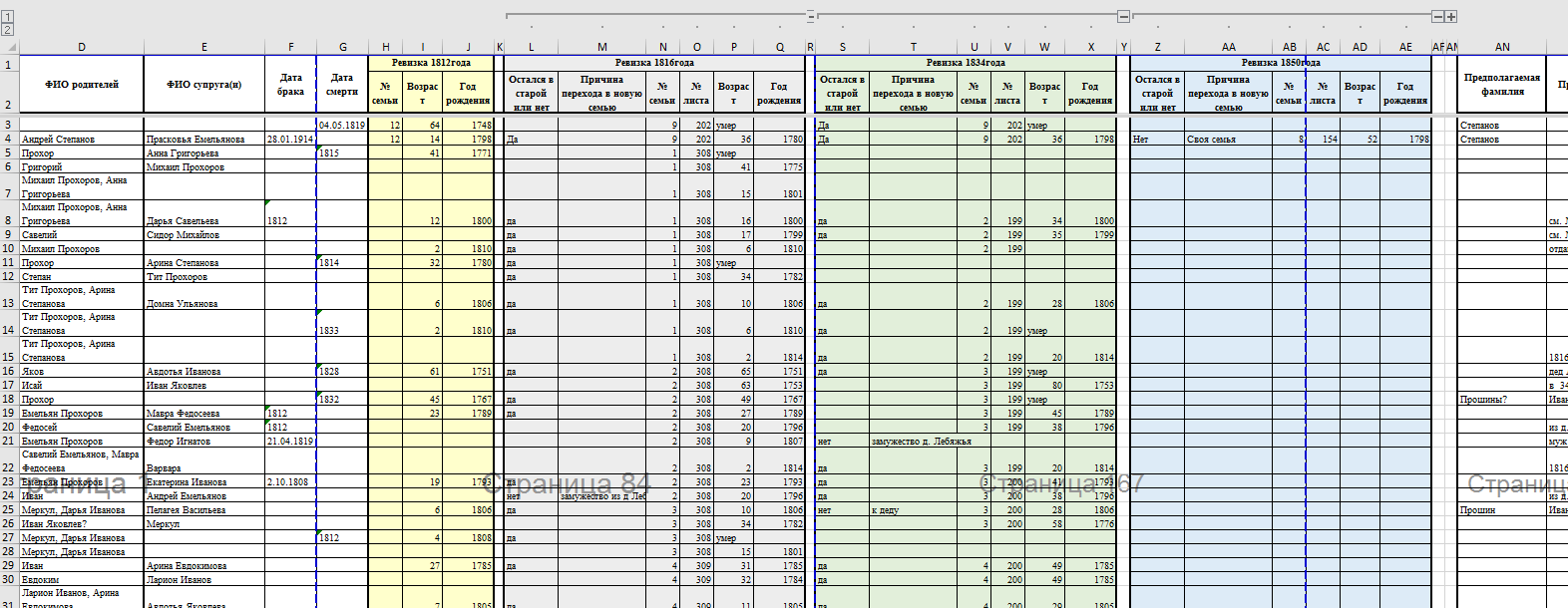Select column D header
This screenshot has height=608, width=1568.
81,47
